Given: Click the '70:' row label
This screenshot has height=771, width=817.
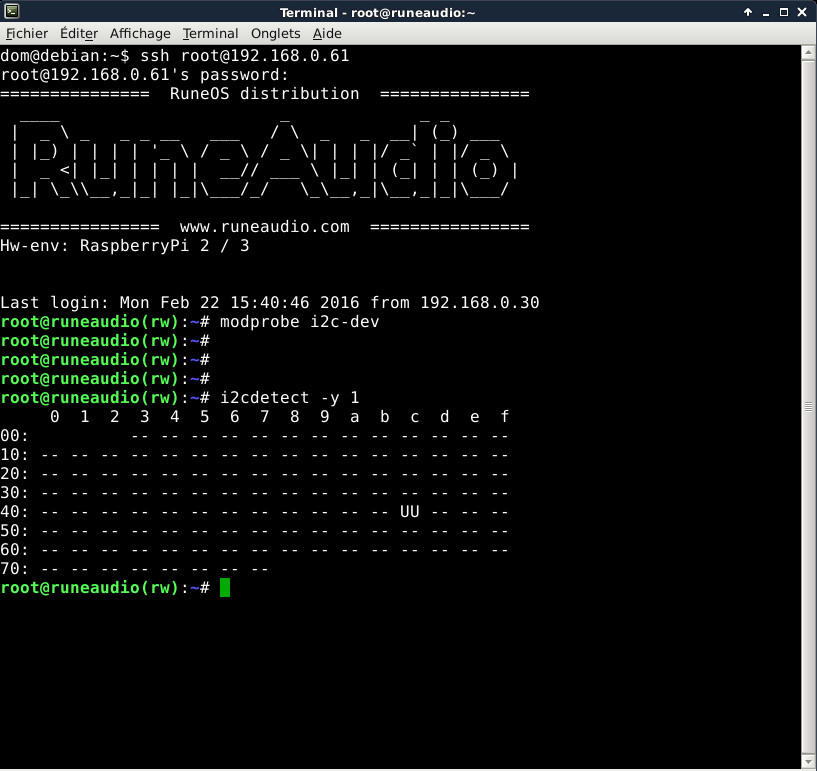Looking at the screenshot, I should pos(14,569).
